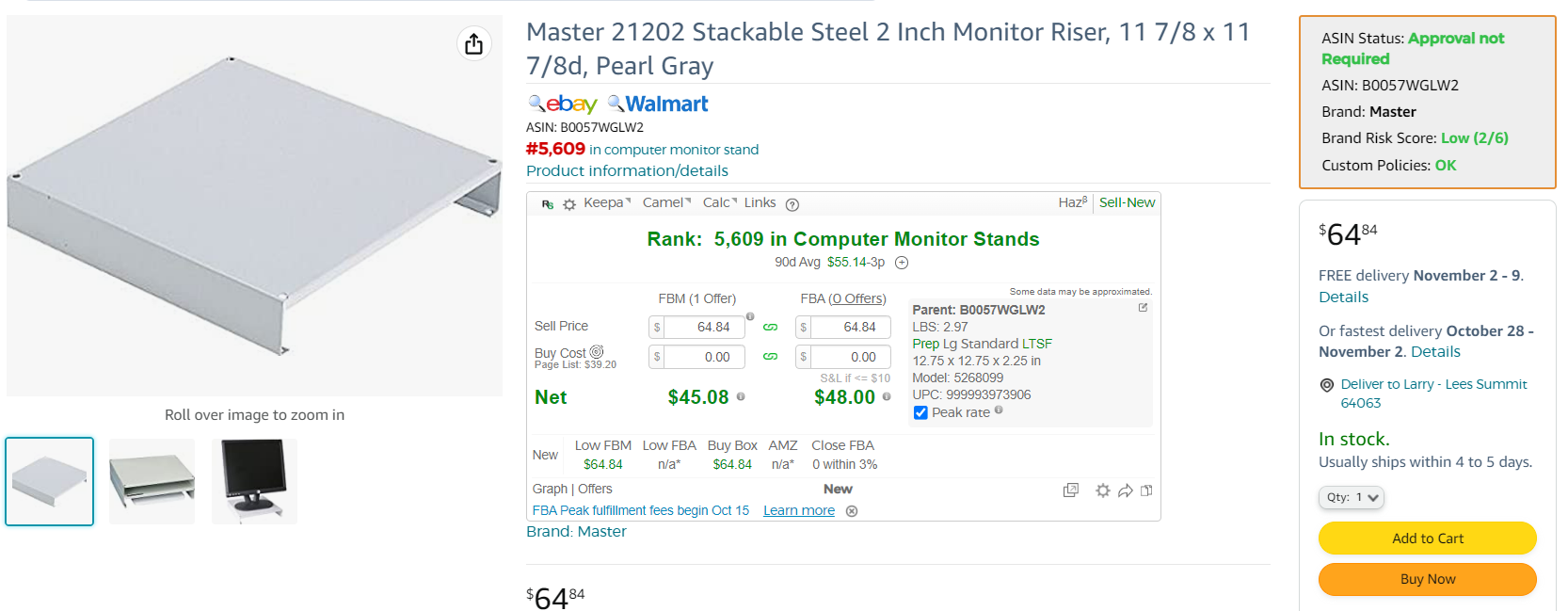Image resolution: width=1568 pixels, height=611 pixels.
Task: Toggle the Peak rate checkbox
Action: pyautogui.click(x=920, y=412)
